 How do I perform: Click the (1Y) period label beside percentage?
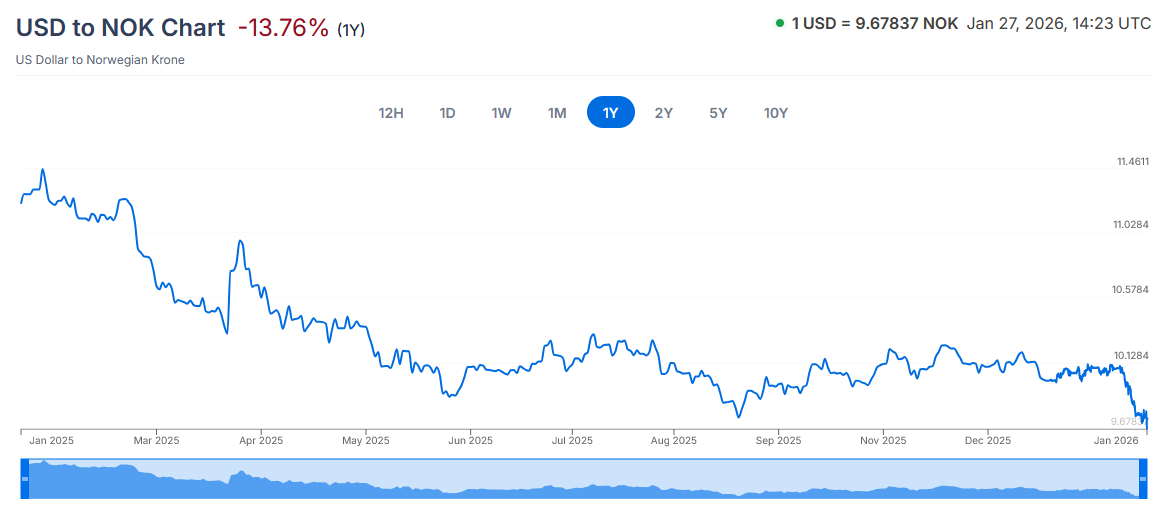pyautogui.click(x=351, y=30)
